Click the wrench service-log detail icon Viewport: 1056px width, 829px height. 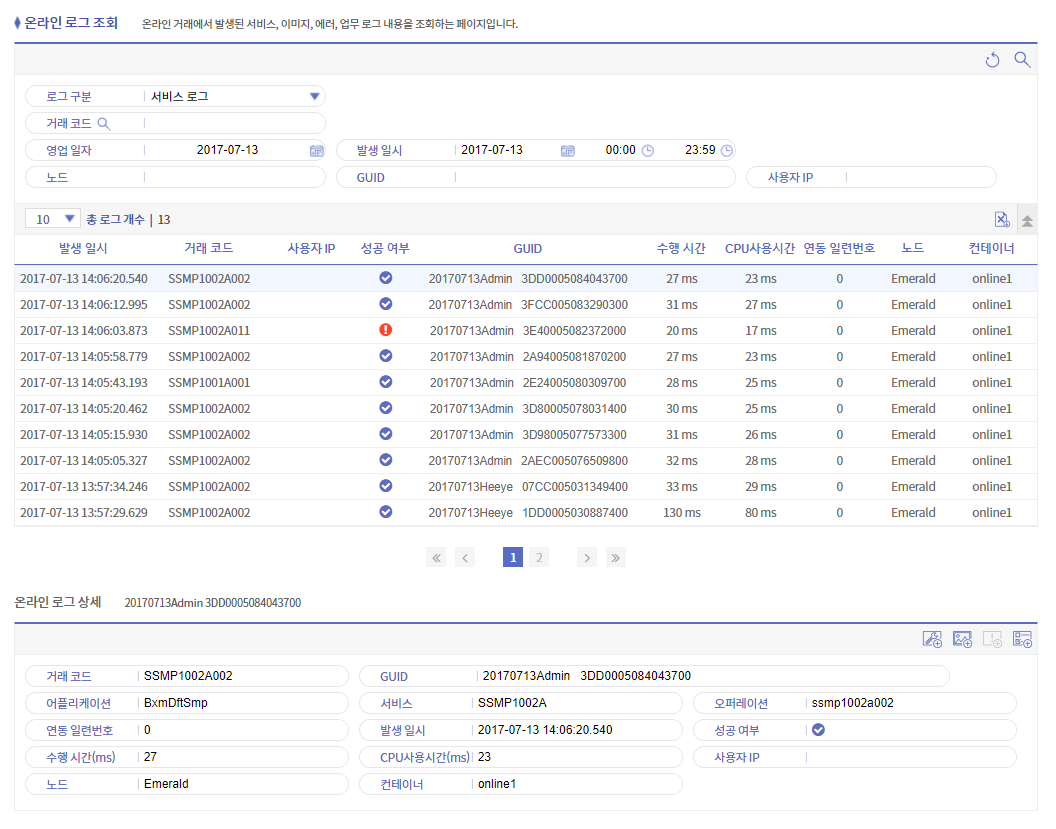tap(933, 639)
